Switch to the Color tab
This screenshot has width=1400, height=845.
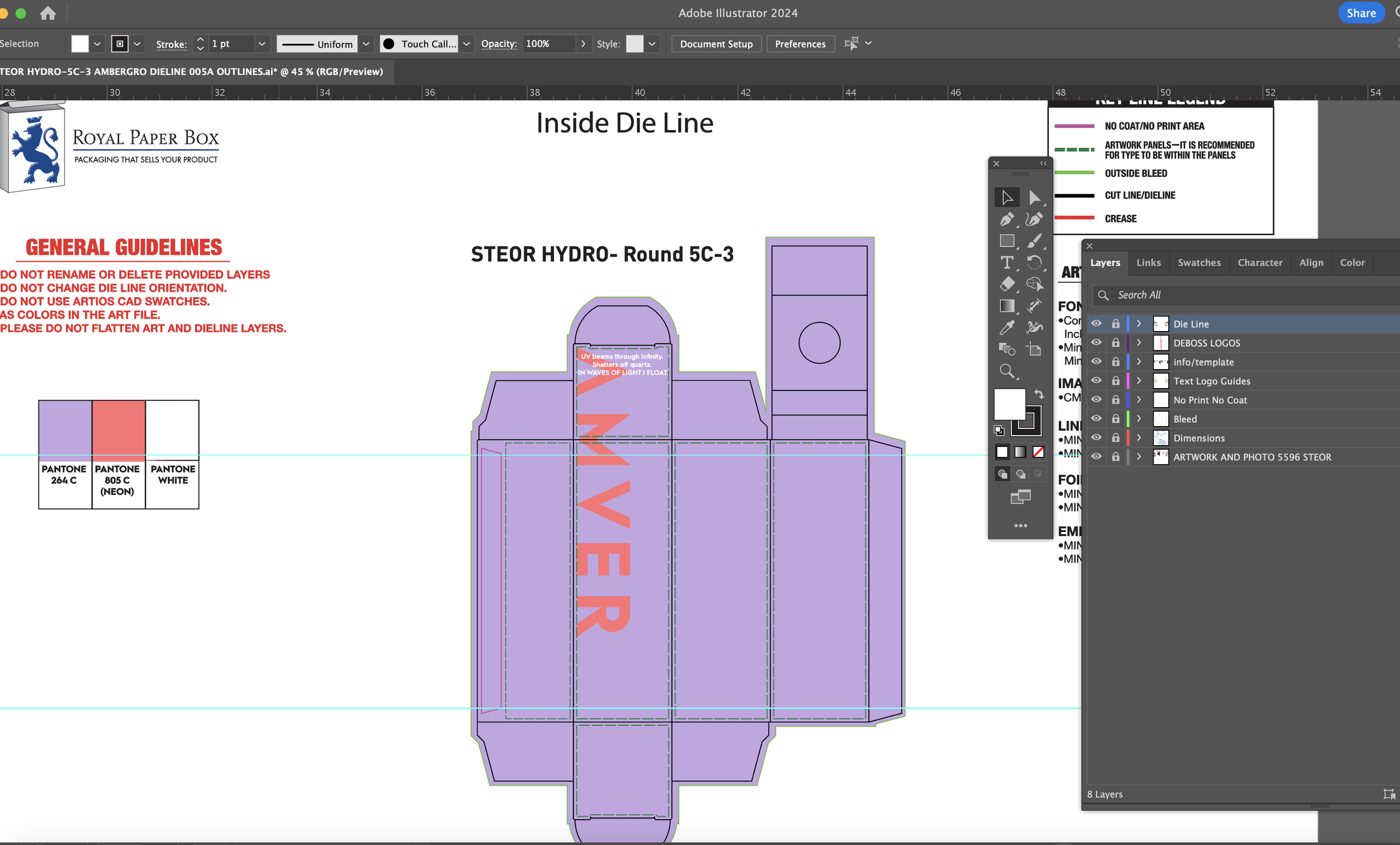(x=1352, y=263)
